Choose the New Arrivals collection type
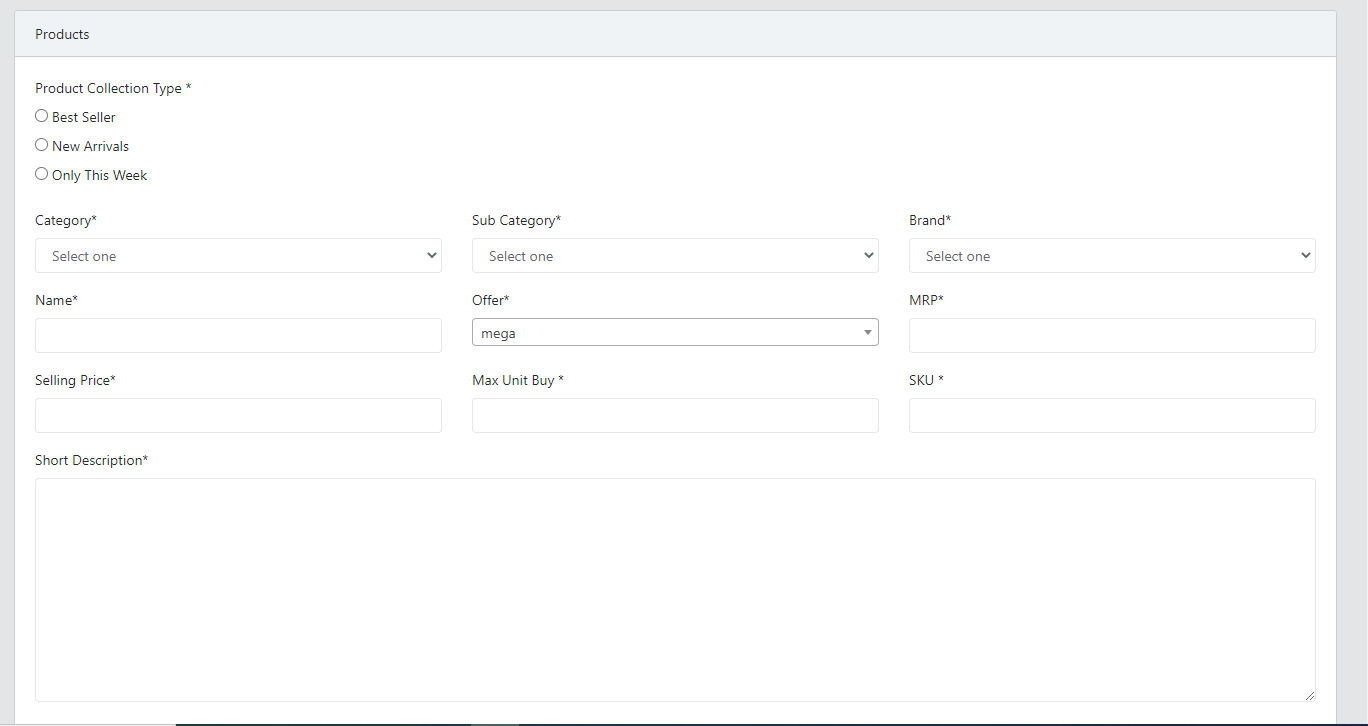 tap(42, 145)
